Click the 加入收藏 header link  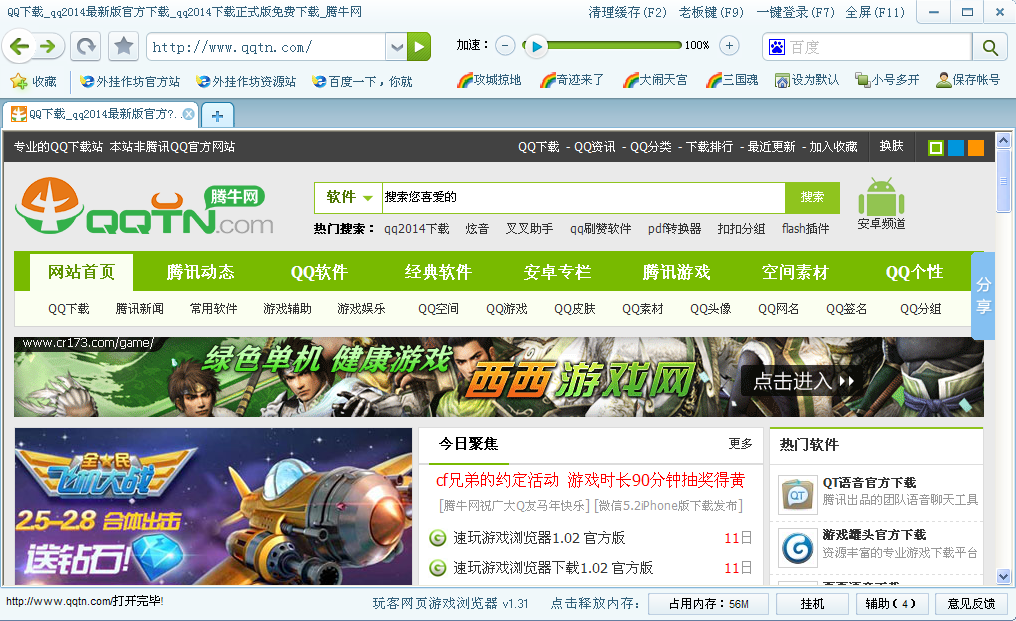point(833,147)
